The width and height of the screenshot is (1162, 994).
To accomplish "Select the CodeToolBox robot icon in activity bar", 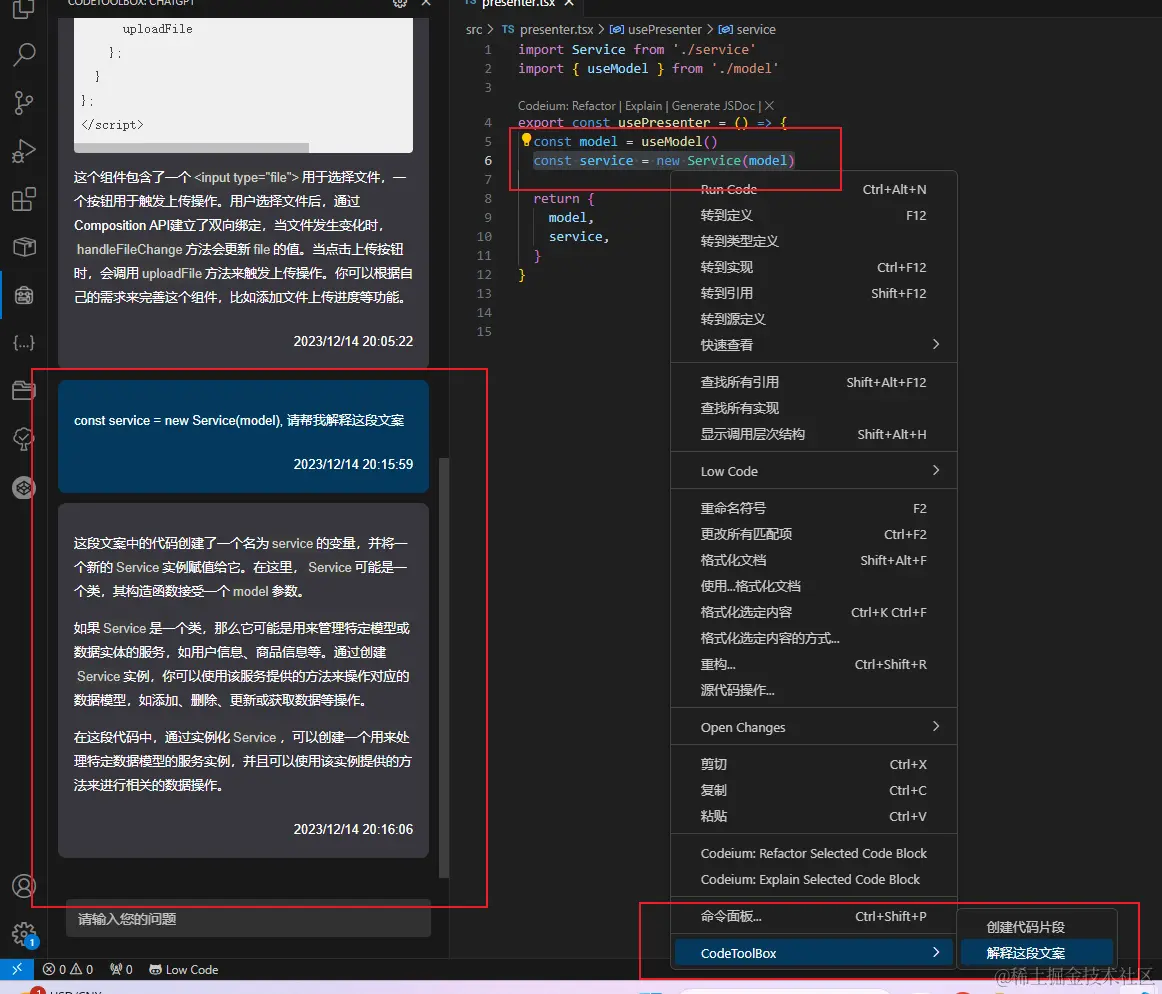I will click(24, 295).
